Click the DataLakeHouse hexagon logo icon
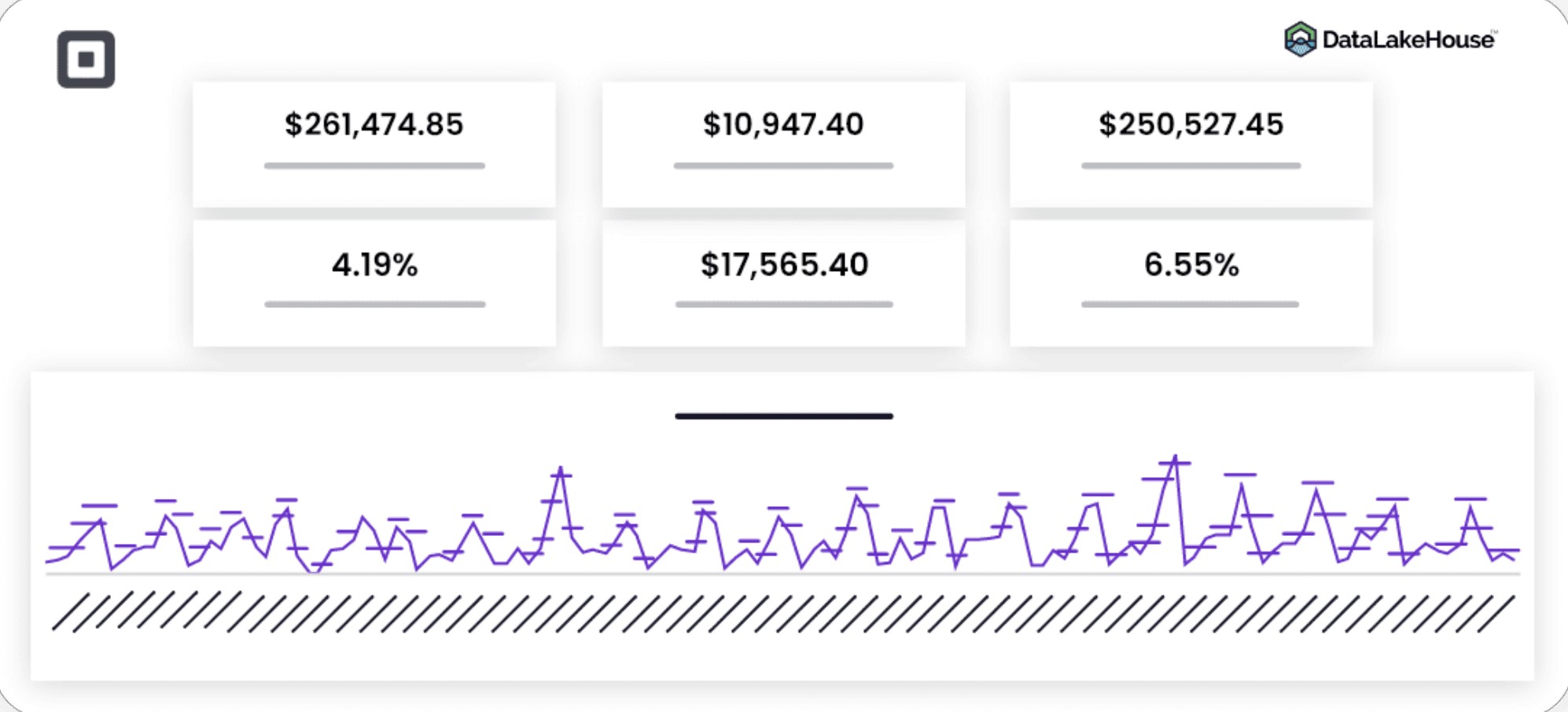The width and height of the screenshot is (1568, 712). click(x=1300, y=39)
